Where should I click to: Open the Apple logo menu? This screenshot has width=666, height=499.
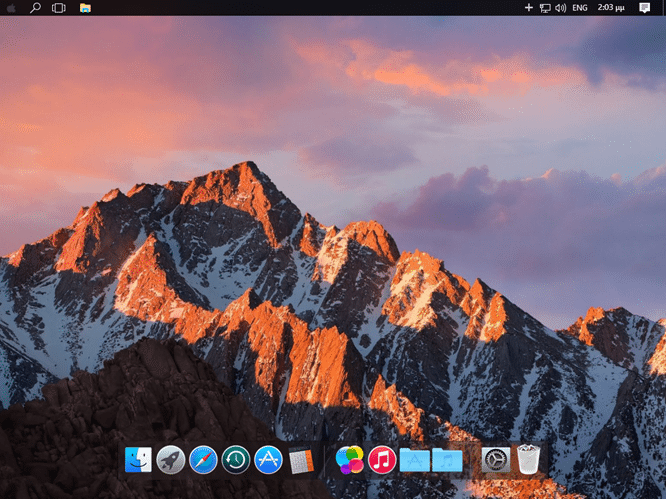coord(11,8)
